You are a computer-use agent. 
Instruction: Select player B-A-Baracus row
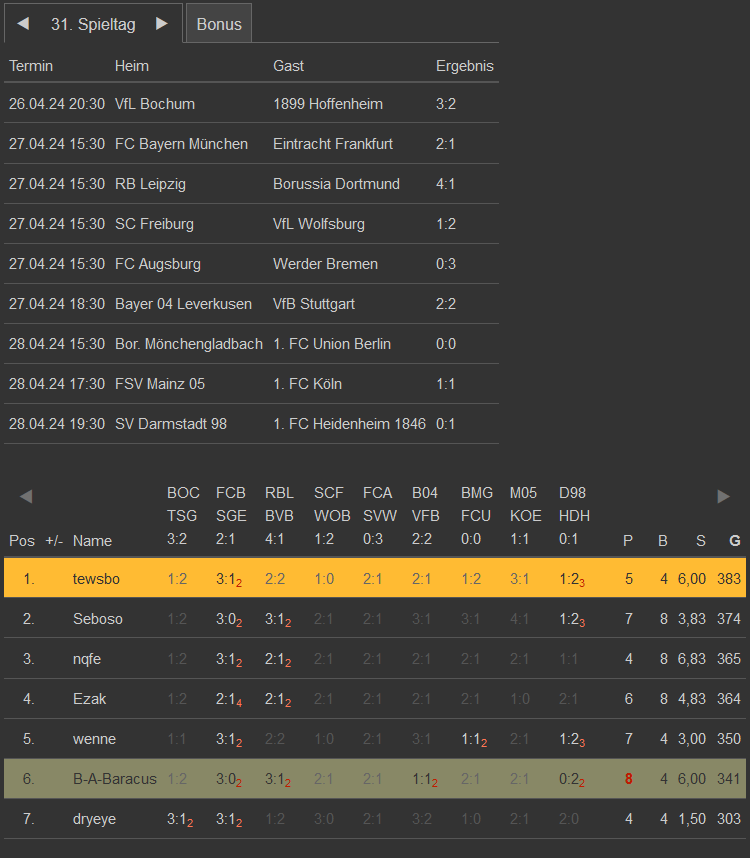(x=115, y=779)
